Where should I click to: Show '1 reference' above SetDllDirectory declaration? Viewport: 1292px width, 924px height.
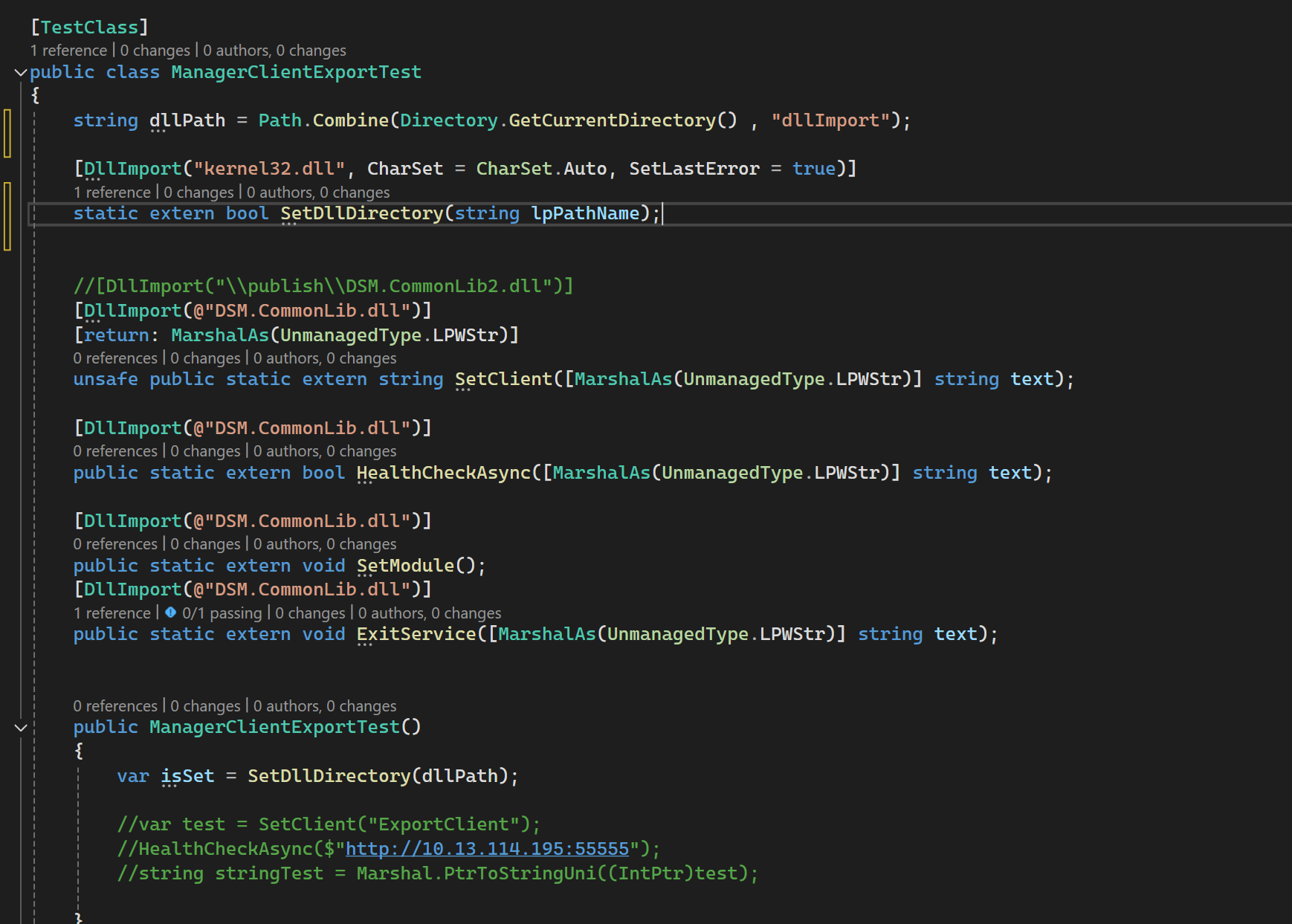(112, 193)
